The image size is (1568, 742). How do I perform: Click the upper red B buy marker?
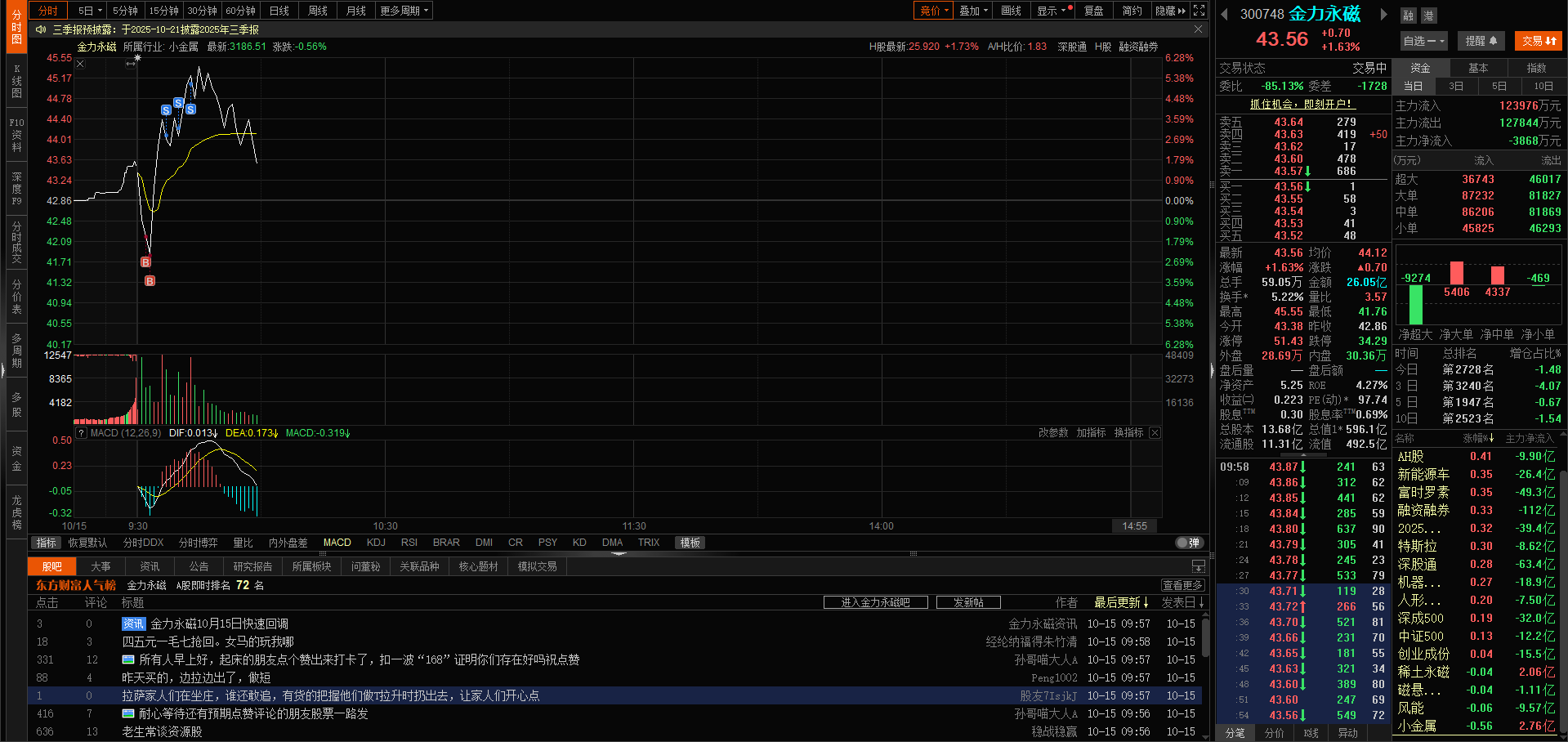pos(145,262)
